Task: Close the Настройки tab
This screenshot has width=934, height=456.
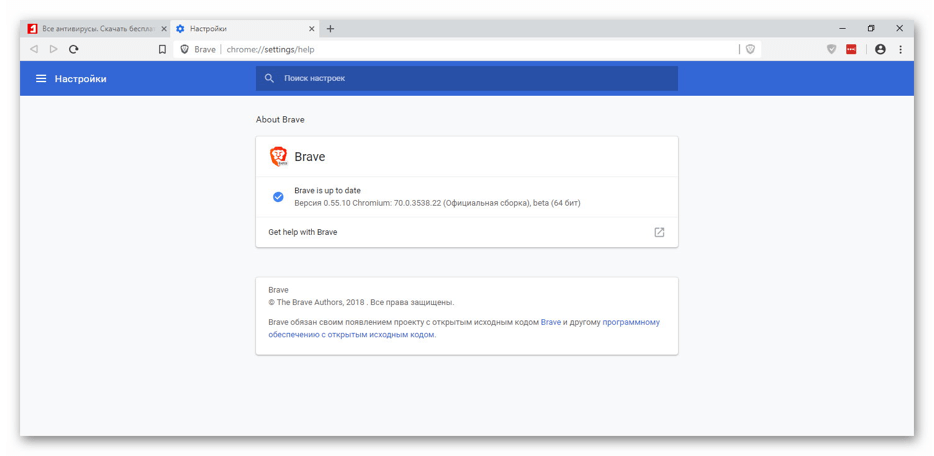Action: 312,29
